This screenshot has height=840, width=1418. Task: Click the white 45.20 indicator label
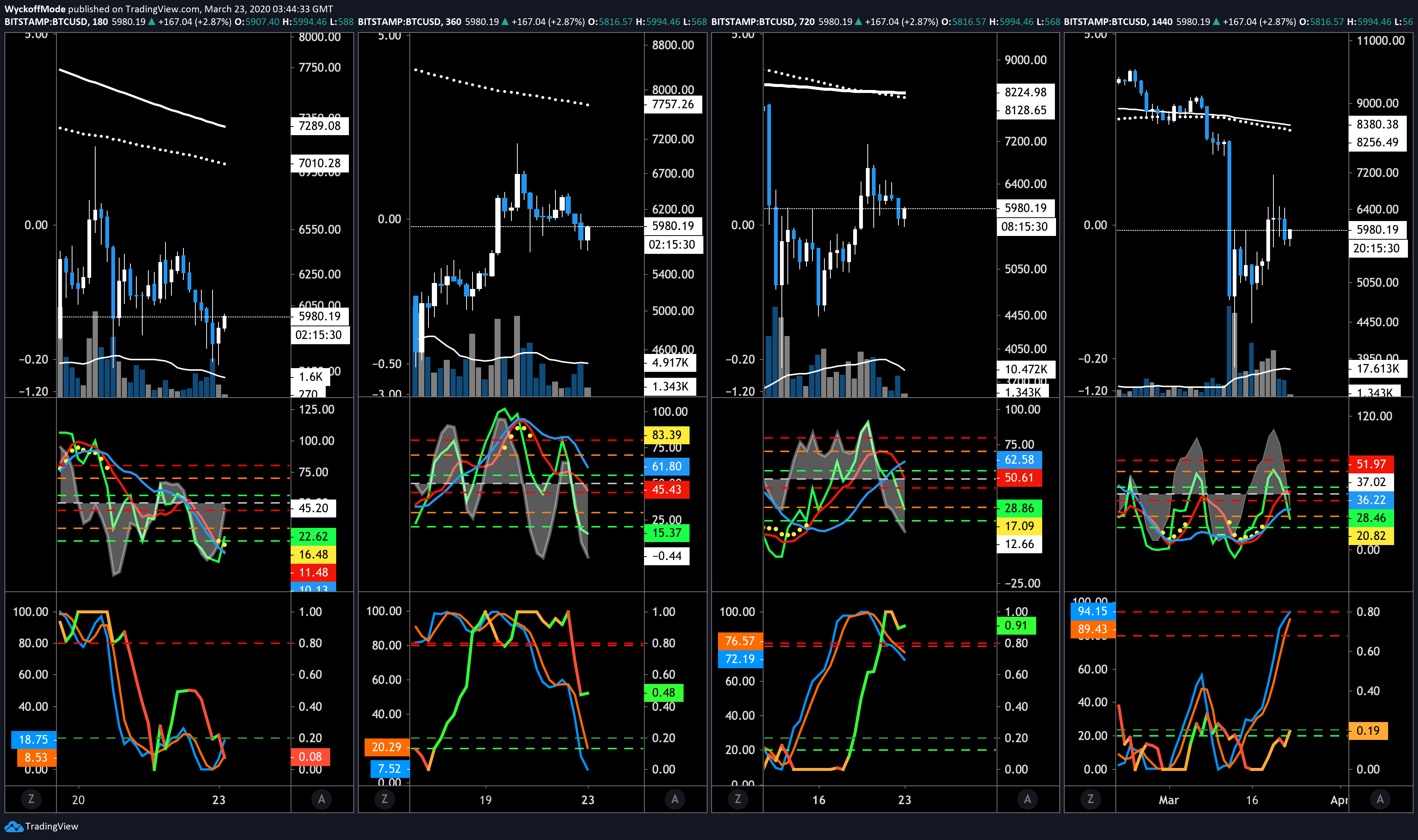point(314,508)
